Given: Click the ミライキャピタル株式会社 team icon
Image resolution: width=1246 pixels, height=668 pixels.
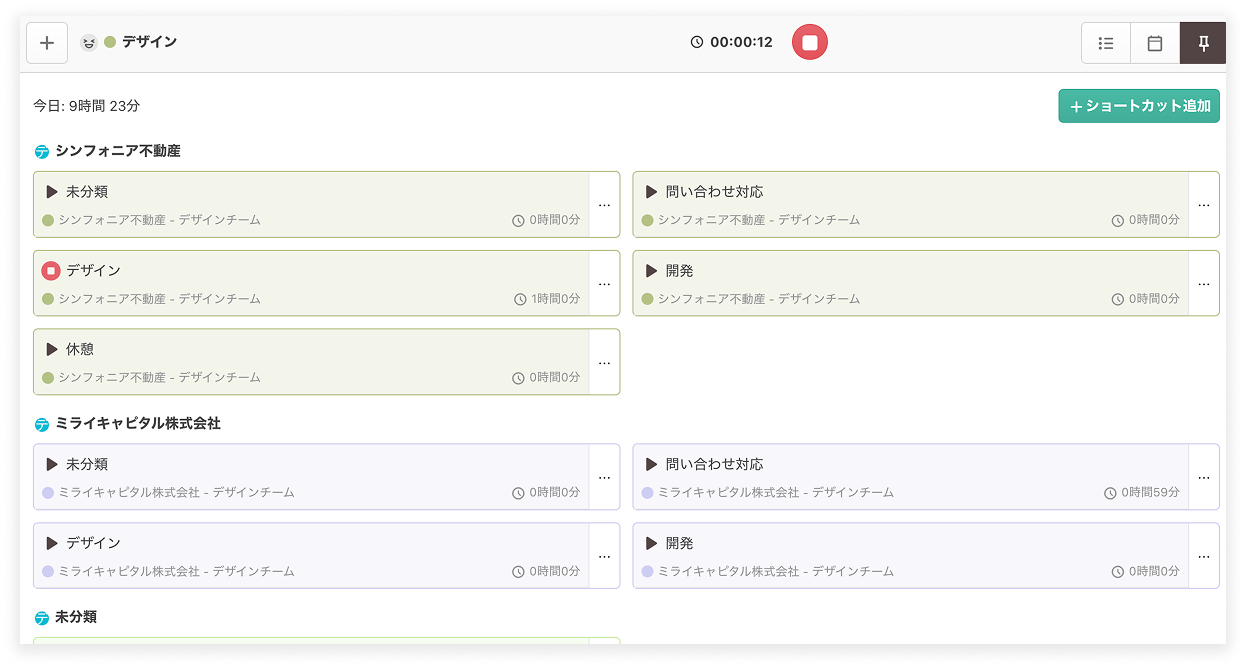Looking at the screenshot, I should tap(40, 424).
